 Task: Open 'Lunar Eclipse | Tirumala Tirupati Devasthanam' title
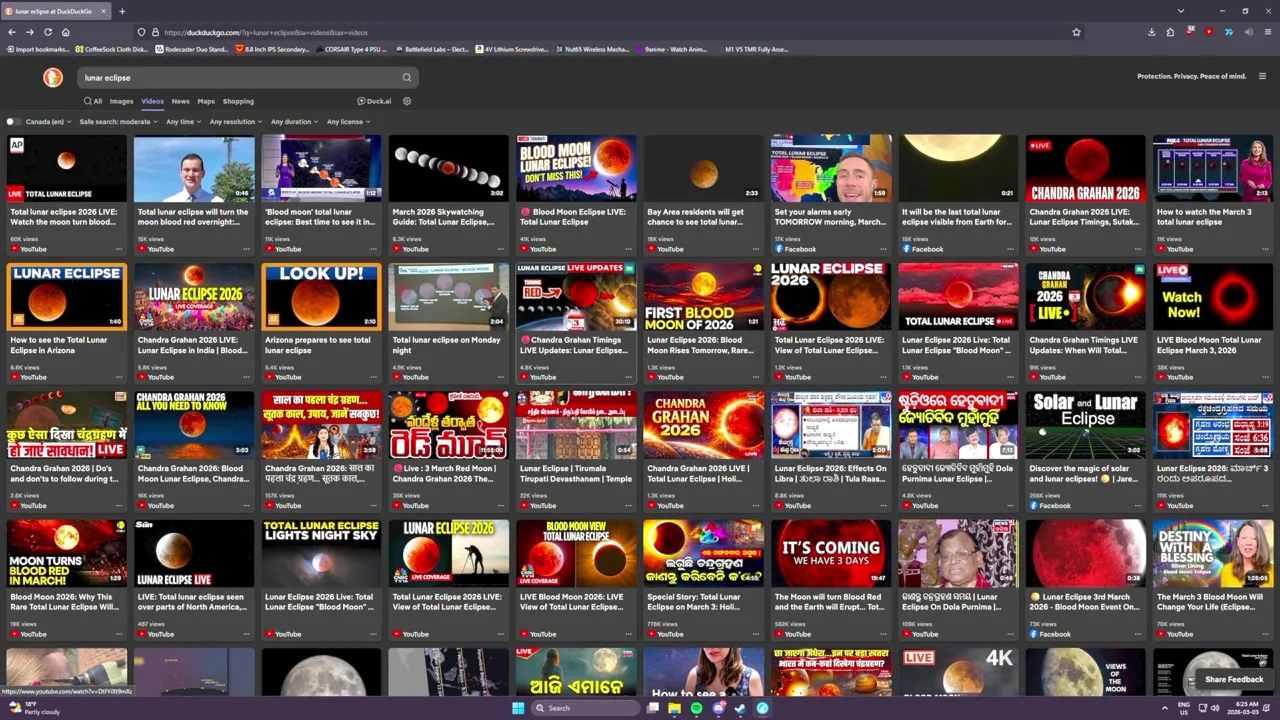click(x=575, y=473)
